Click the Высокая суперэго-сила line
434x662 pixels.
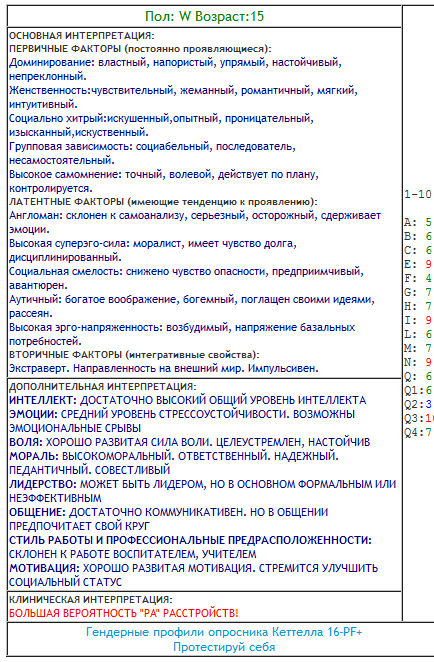[x=153, y=250]
